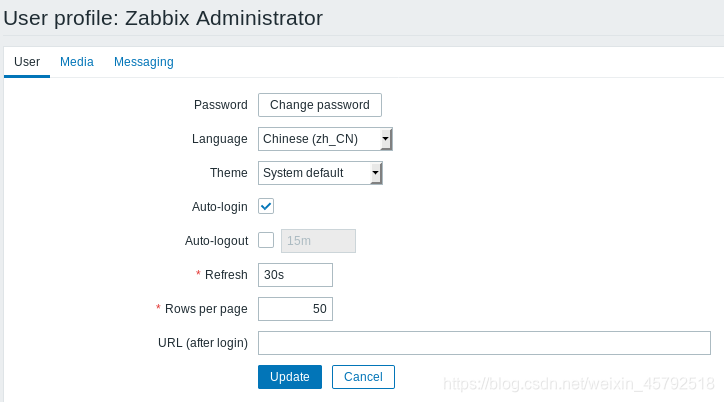Open the Messaging tab
Image resolution: width=724 pixels, height=402 pixels.
[x=144, y=62]
